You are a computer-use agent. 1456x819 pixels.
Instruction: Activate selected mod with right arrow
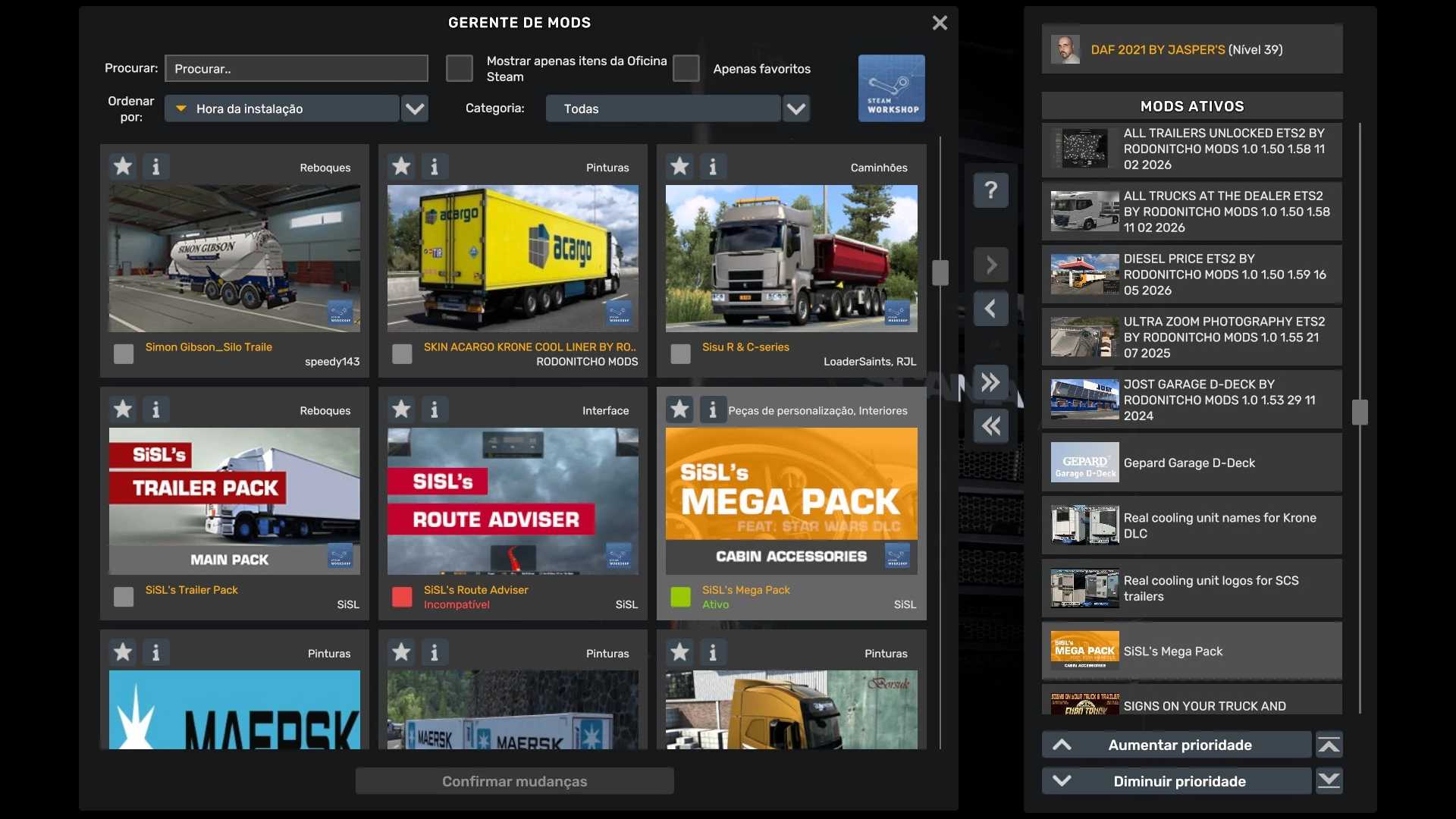[x=991, y=265]
